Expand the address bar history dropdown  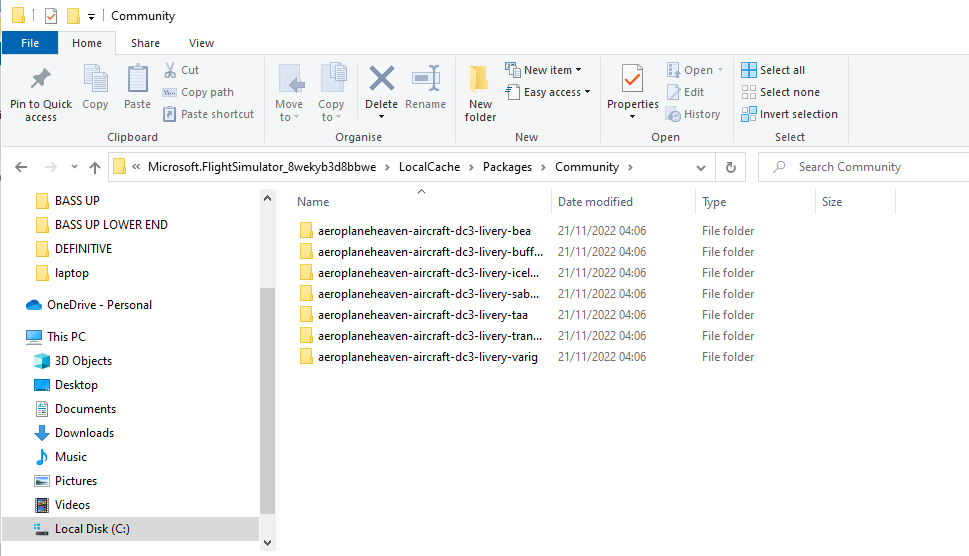pyautogui.click(x=701, y=167)
